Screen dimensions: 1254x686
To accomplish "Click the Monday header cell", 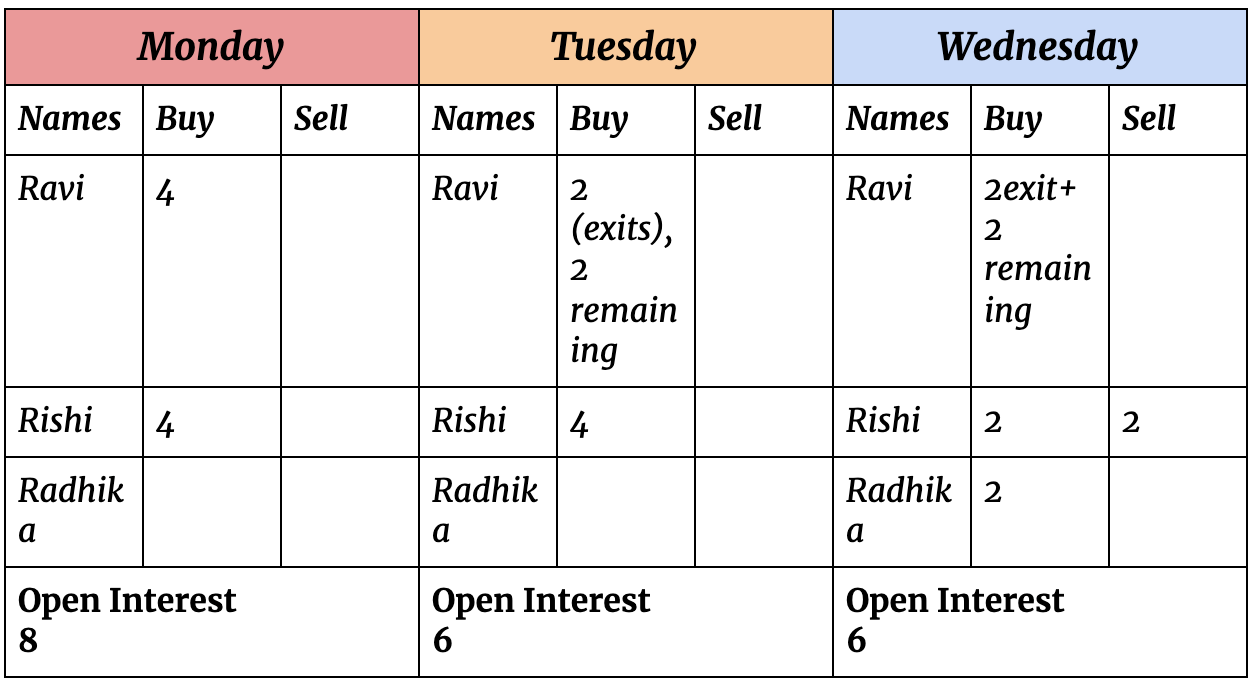I will [211, 47].
